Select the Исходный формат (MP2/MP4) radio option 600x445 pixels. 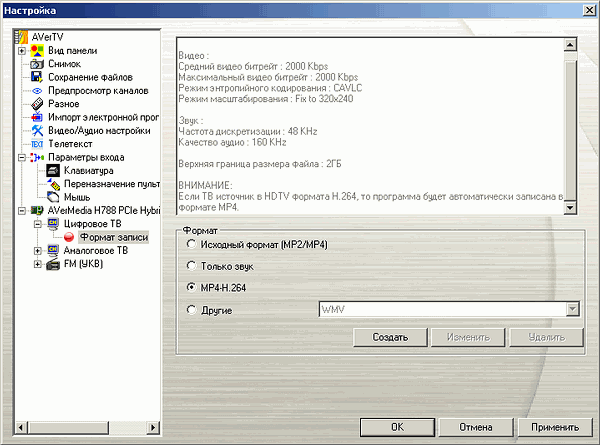tap(191, 245)
